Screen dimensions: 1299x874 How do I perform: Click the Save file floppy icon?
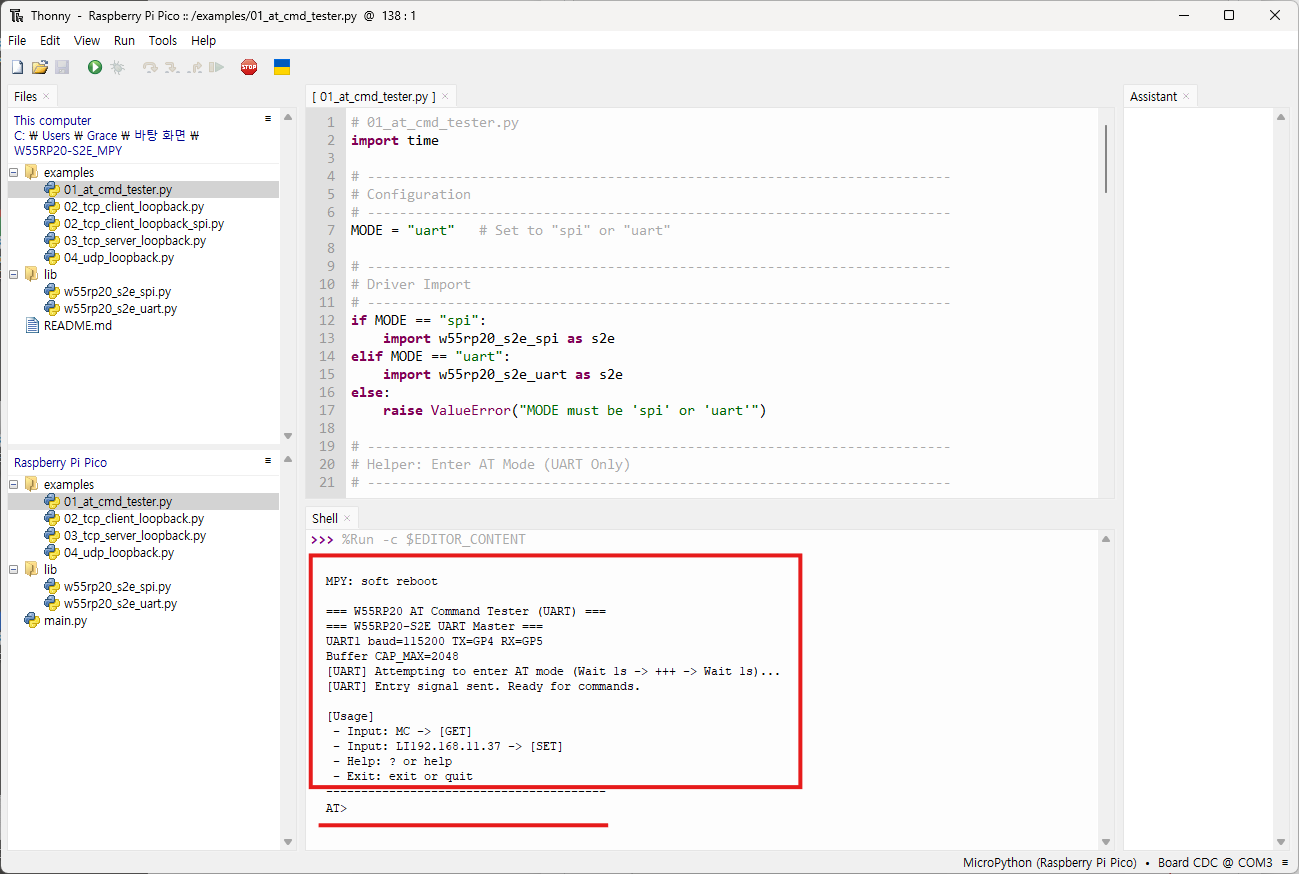pos(62,67)
